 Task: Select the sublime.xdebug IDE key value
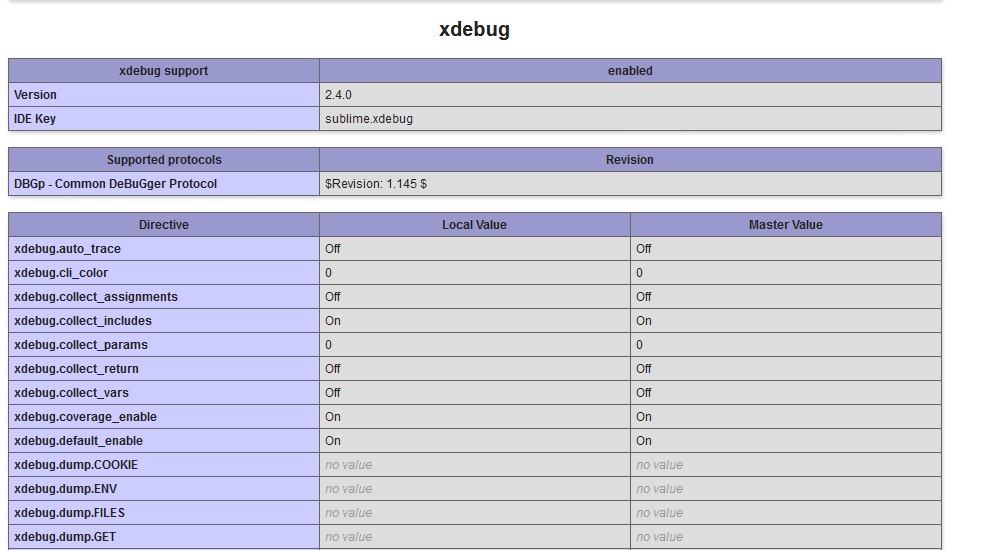(368, 119)
